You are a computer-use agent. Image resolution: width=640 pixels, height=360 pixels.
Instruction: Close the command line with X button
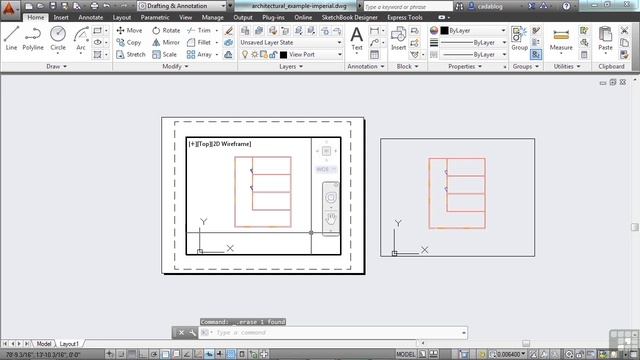[181, 333]
